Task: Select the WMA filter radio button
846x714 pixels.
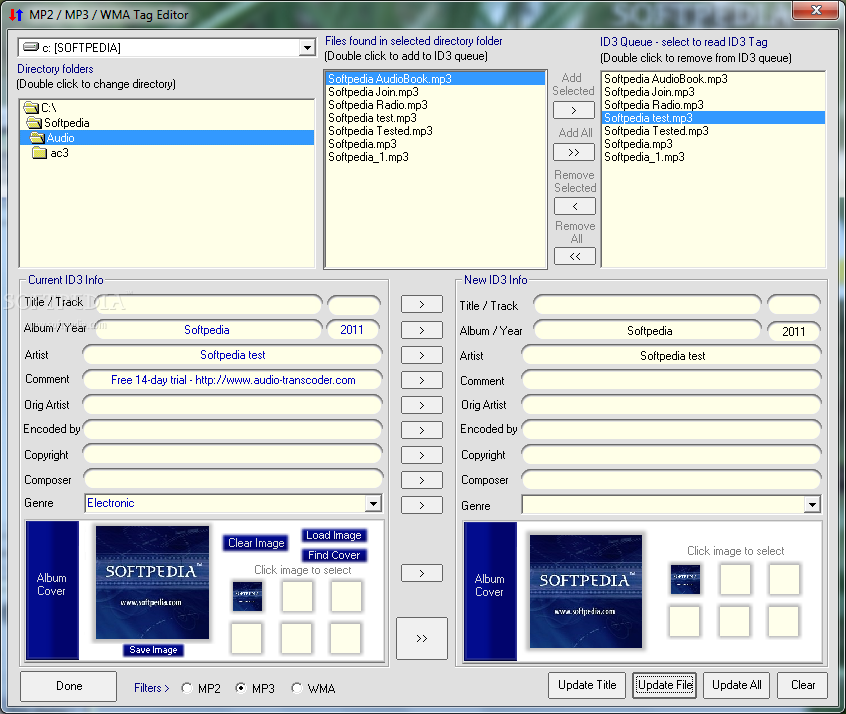Action: point(296,688)
